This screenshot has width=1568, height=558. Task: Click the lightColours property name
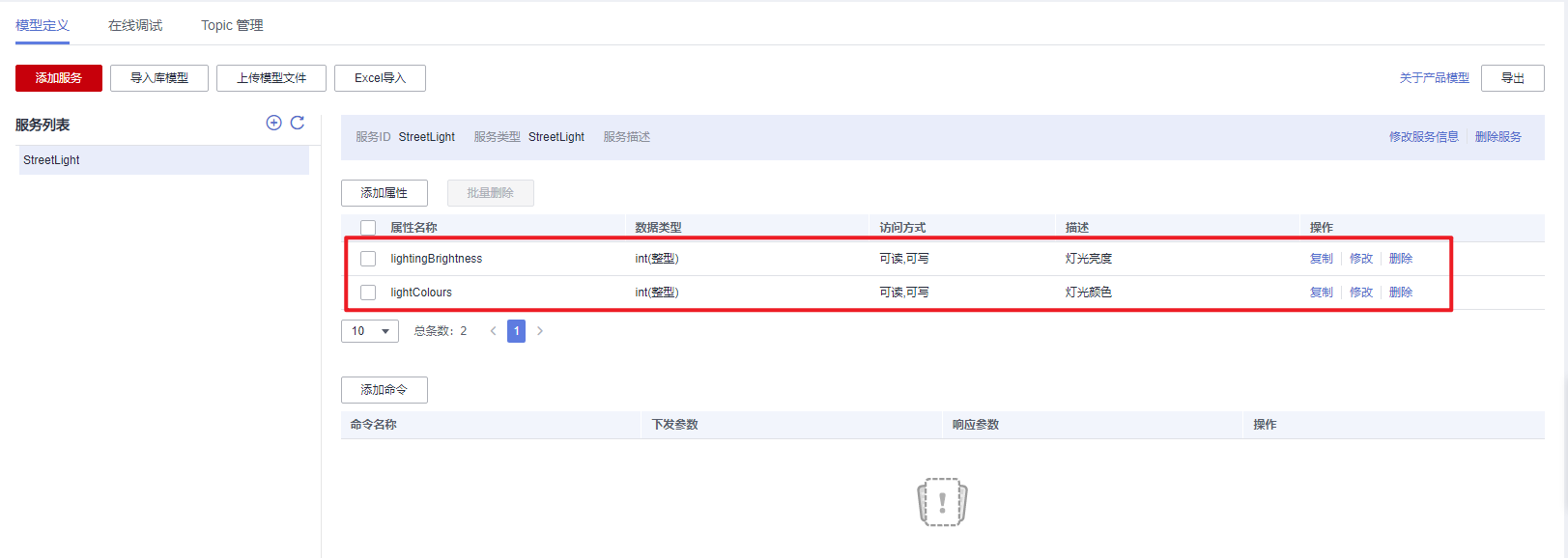point(421,293)
